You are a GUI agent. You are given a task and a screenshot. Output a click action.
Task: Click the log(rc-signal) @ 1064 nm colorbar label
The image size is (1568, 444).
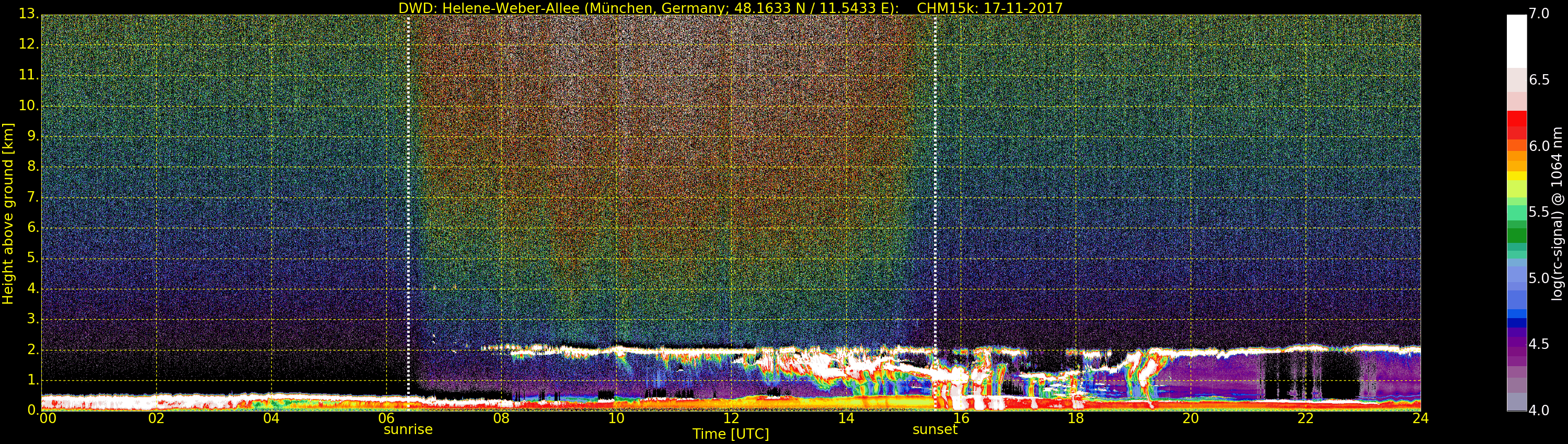tap(1557, 214)
